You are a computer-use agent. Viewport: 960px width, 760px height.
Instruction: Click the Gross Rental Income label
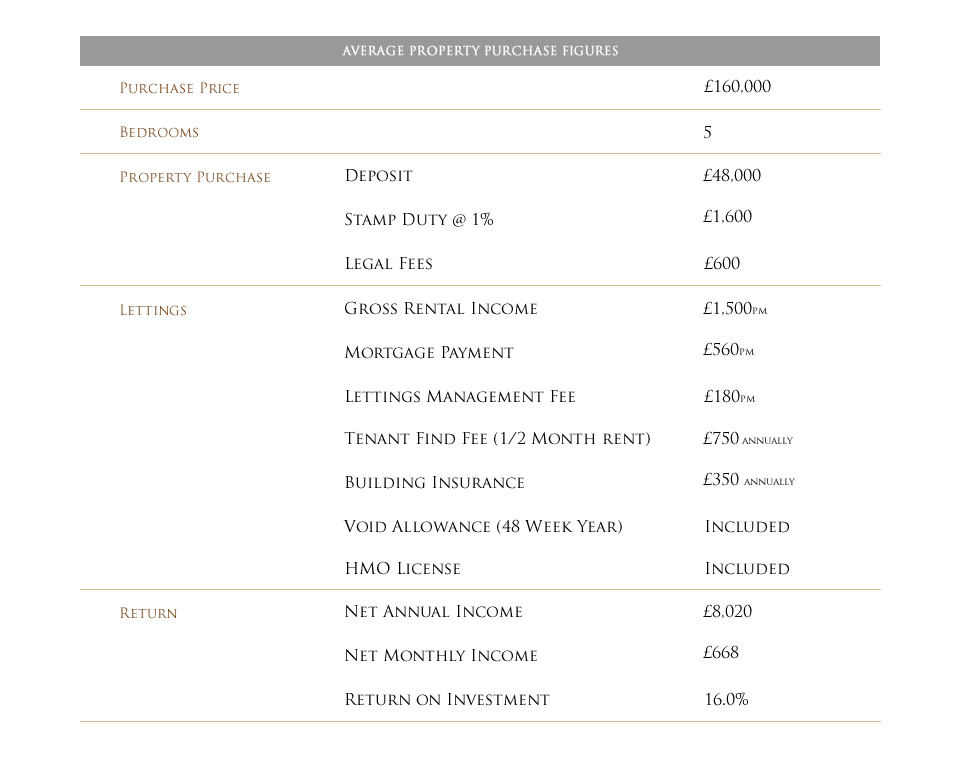click(441, 309)
